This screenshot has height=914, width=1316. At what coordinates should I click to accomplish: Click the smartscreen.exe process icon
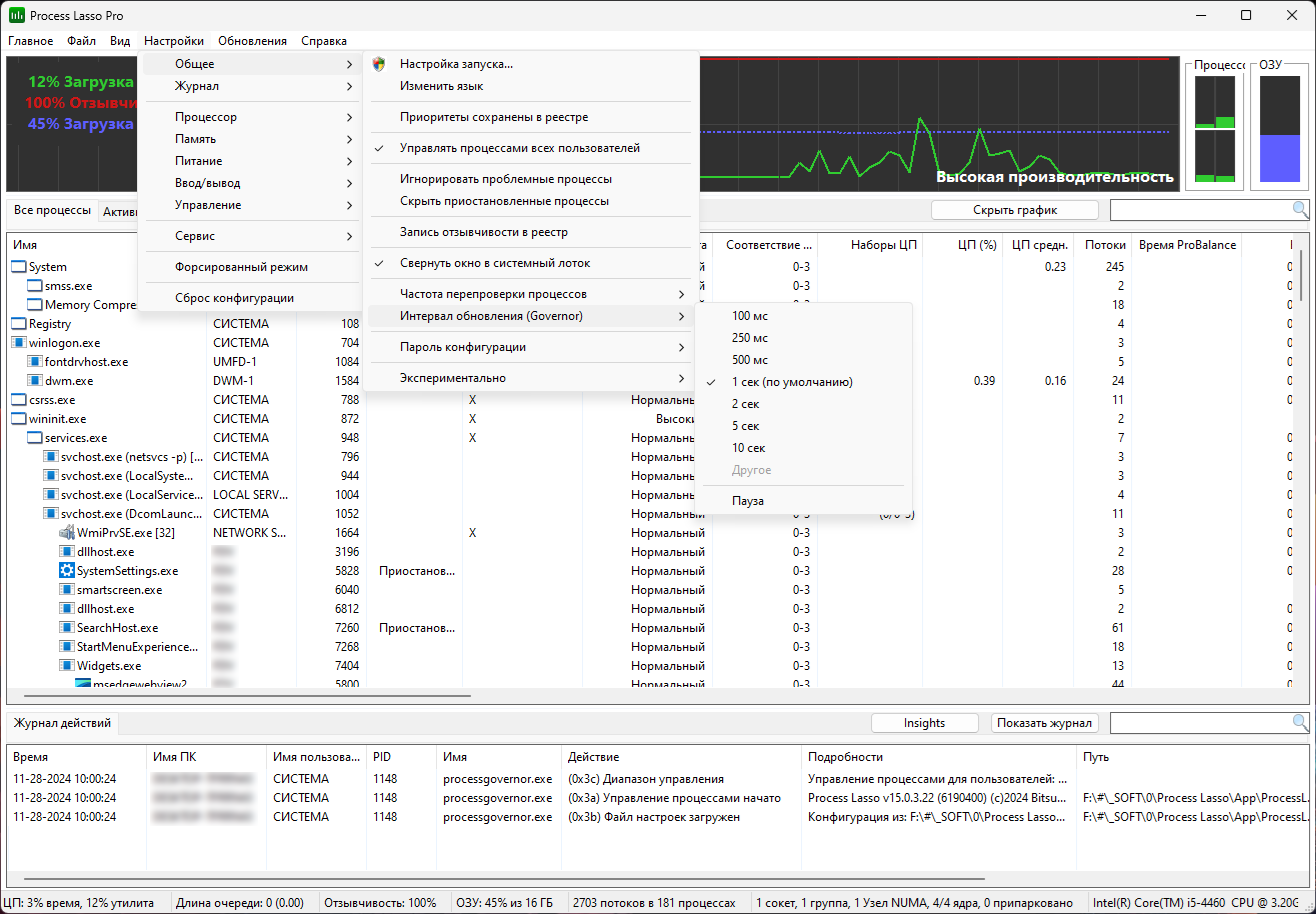pyautogui.click(x=67, y=590)
